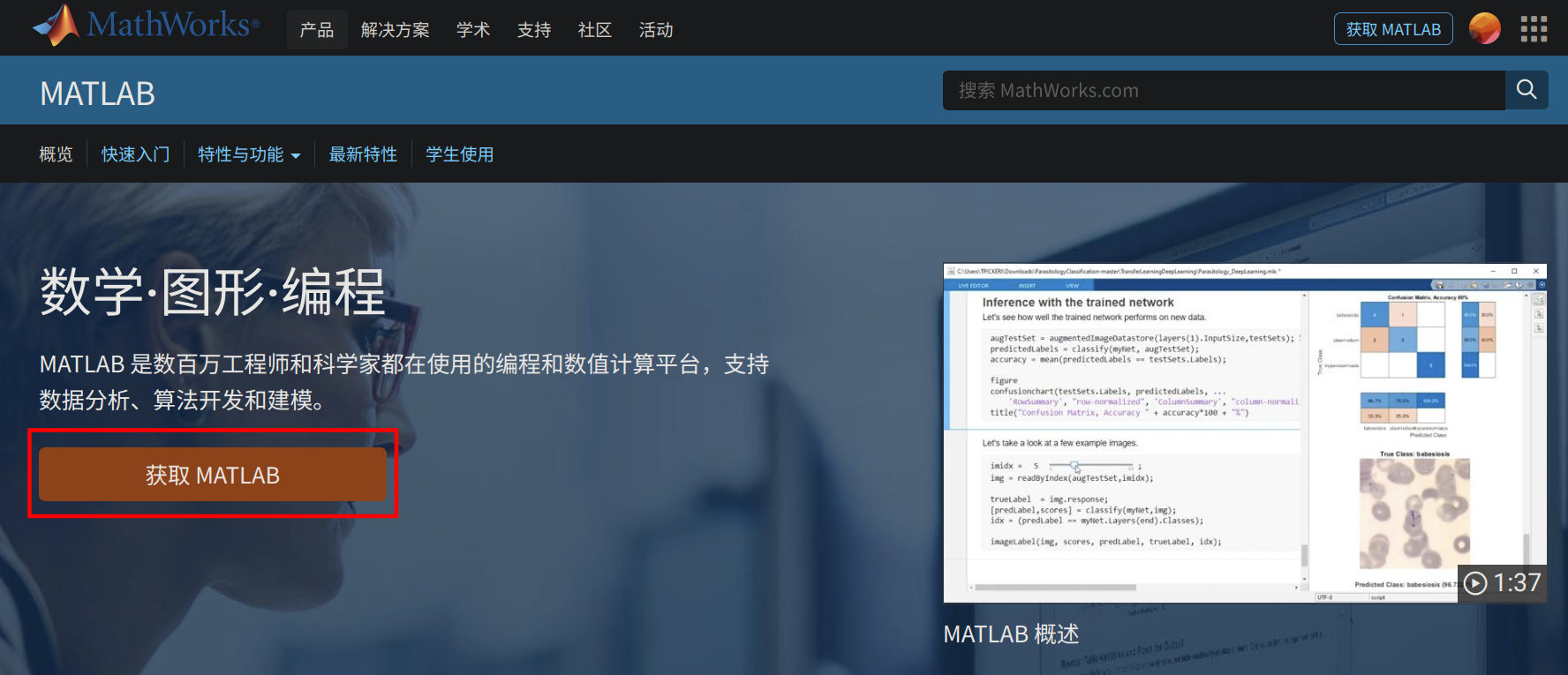Open the 活动 menu
Viewport: 1568px width, 675px height.
pos(656,30)
